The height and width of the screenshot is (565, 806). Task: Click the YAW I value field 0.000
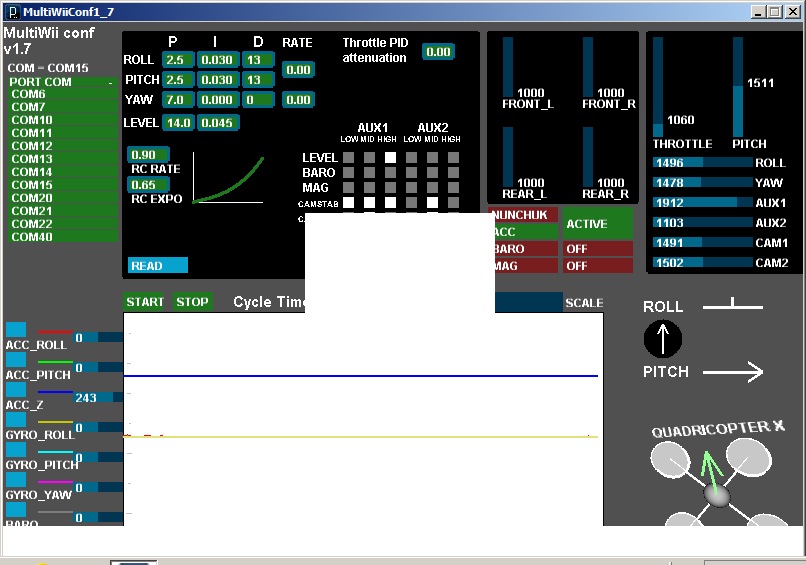tap(218, 100)
